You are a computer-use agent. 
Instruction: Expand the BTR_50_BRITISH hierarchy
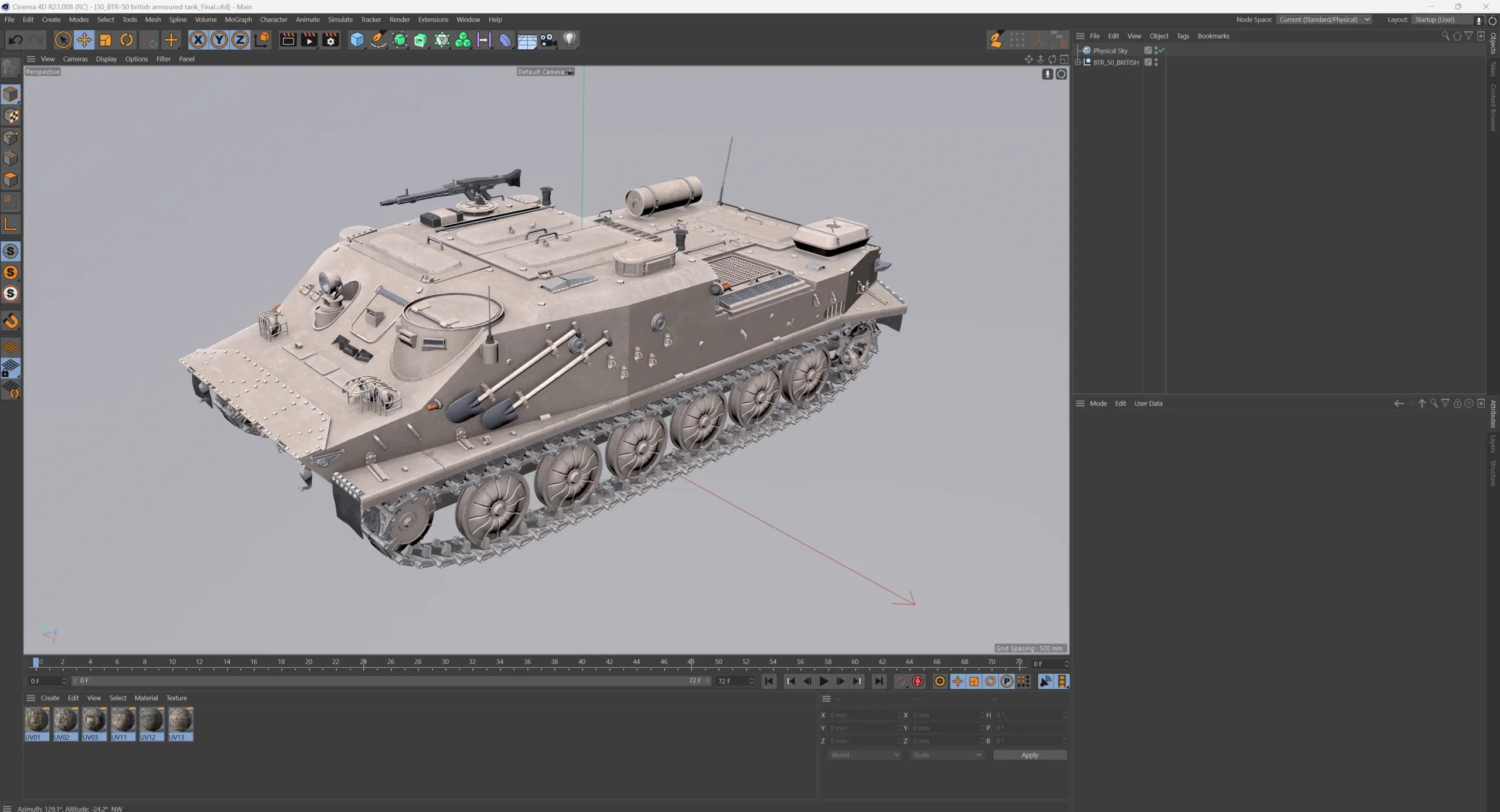click(1078, 63)
